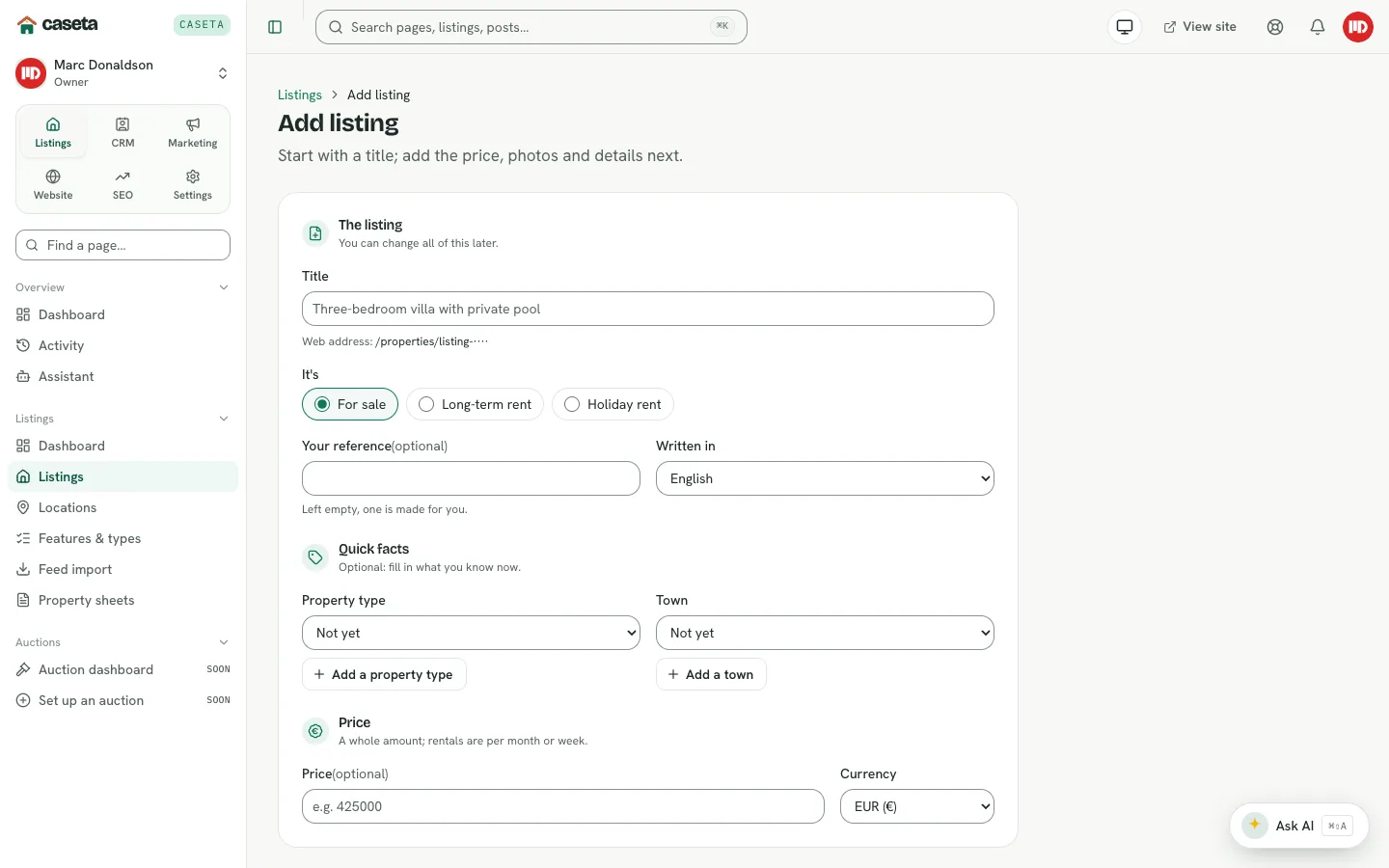1389x868 pixels.
Task: Collapse the Overview sidebar group
Action: (x=123, y=287)
